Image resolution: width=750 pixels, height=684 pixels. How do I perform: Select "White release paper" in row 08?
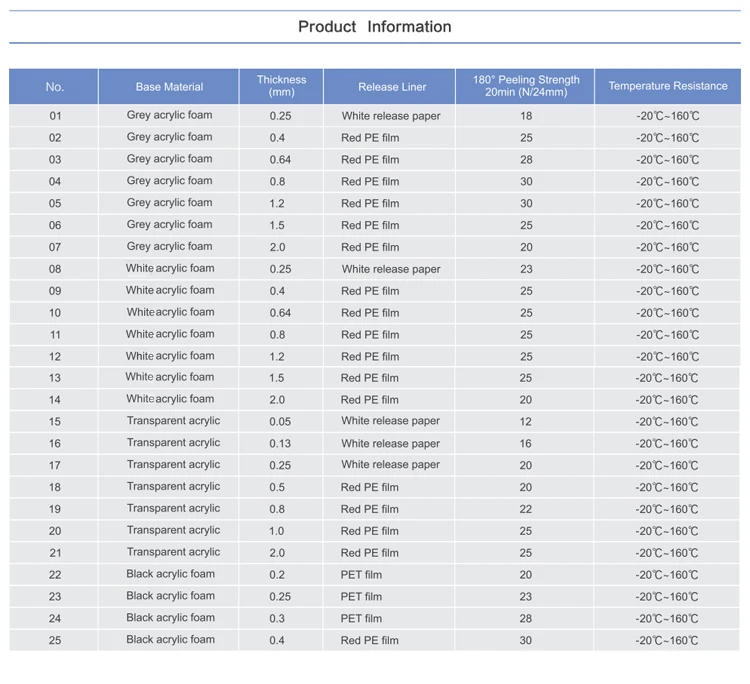pyautogui.click(x=390, y=269)
